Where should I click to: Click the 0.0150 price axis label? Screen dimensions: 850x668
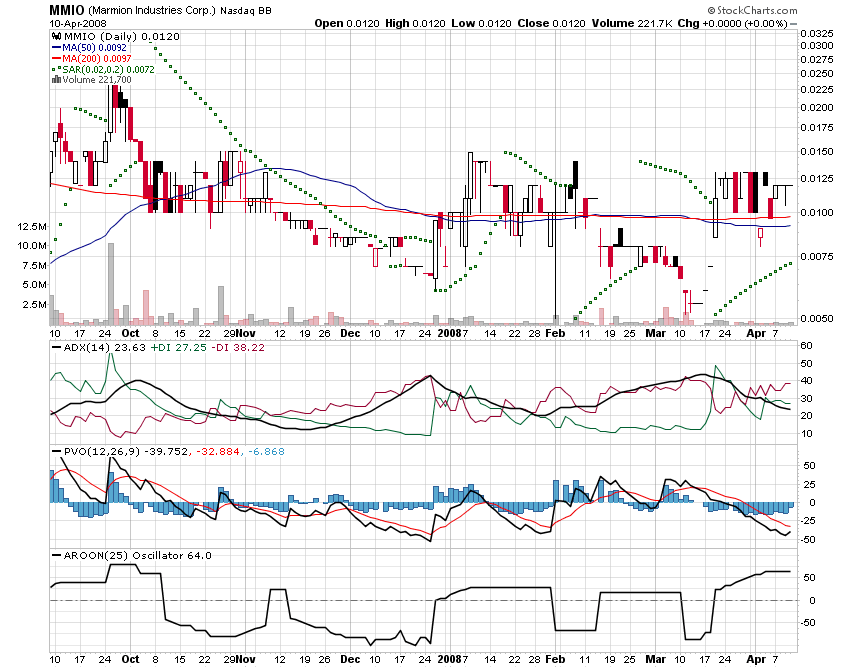(817, 151)
